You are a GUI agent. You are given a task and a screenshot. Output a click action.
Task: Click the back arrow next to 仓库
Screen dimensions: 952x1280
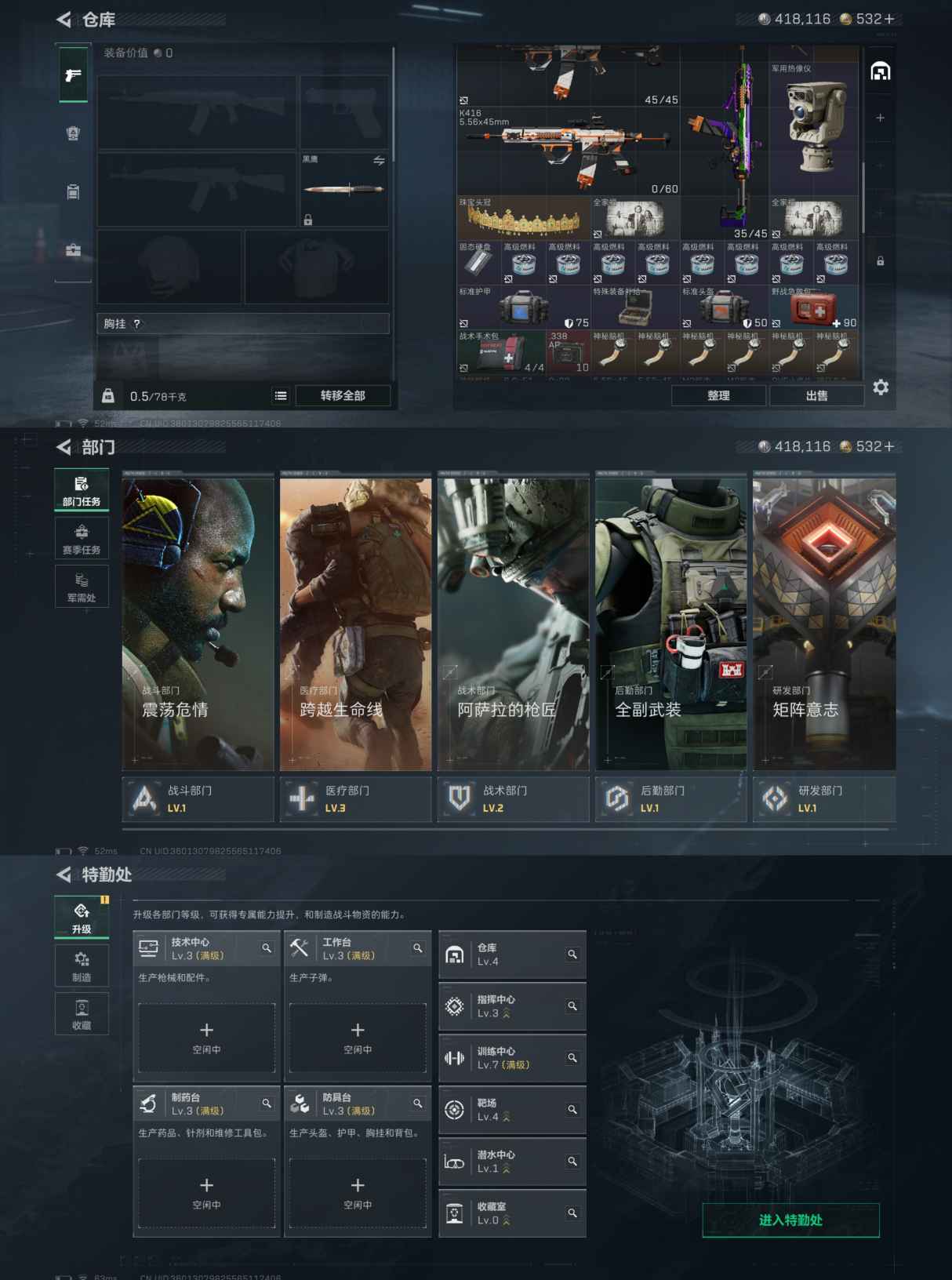[x=64, y=20]
